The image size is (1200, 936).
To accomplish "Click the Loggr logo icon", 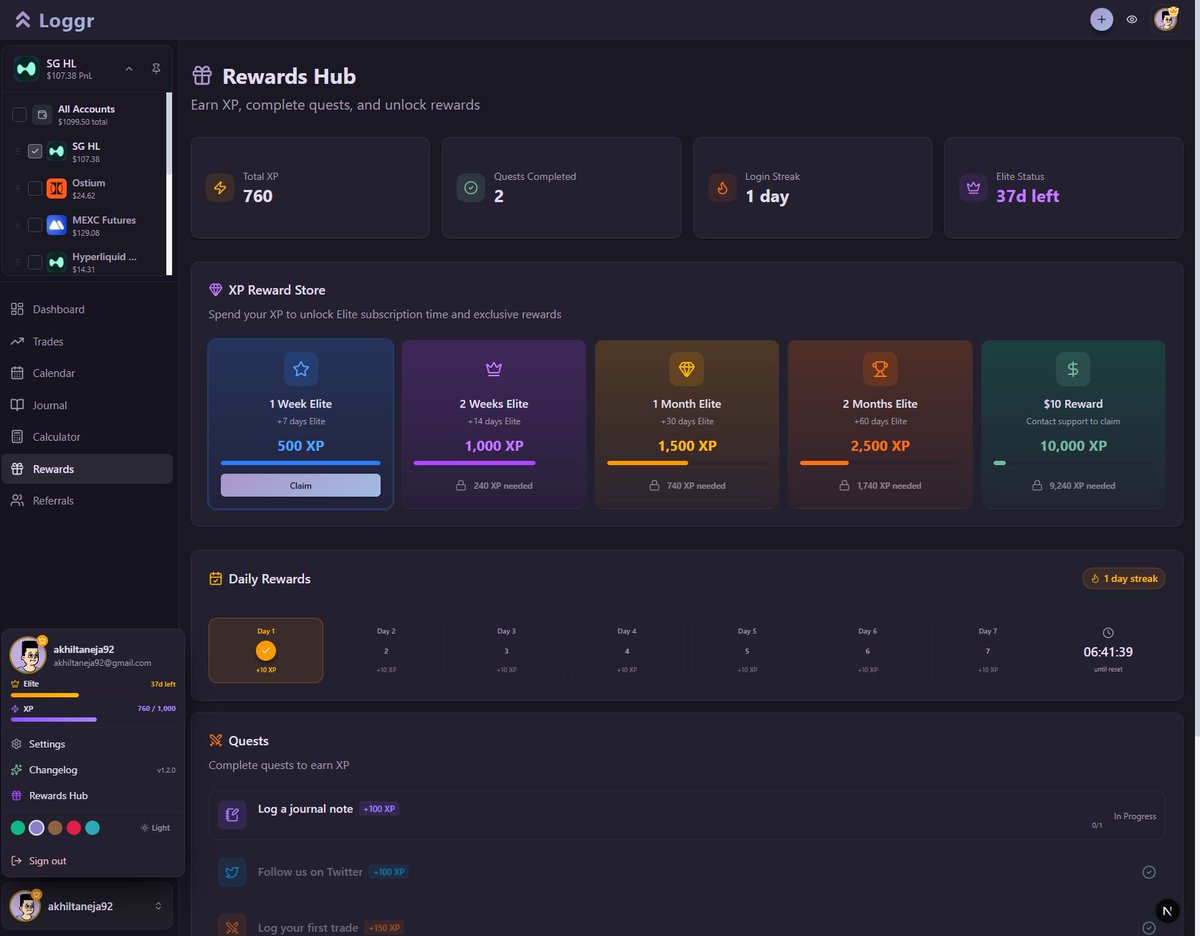I will (22, 19).
